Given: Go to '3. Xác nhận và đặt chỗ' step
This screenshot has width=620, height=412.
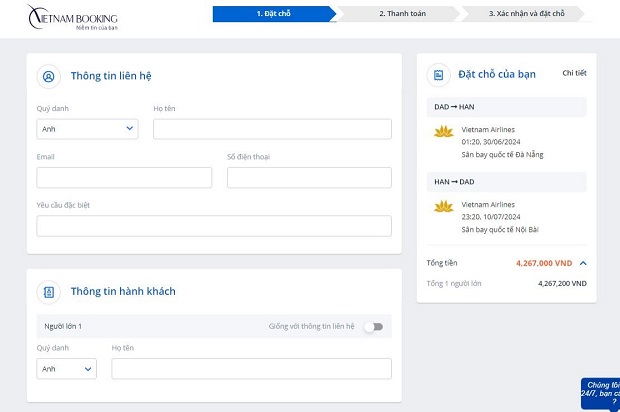Looking at the screenshot, I should (x=526, y=14).
